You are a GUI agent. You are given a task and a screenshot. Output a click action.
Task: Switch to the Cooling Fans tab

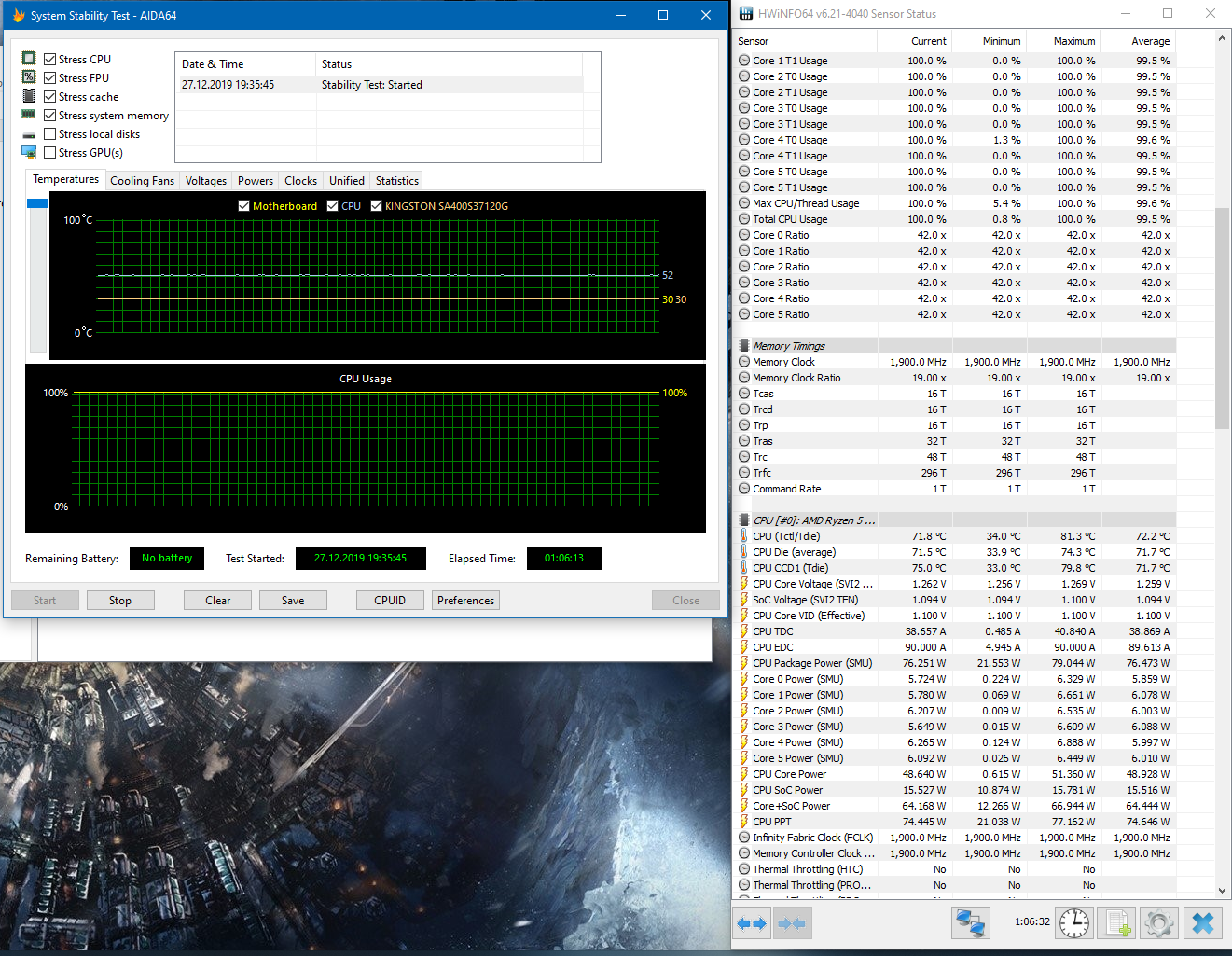(x=142, y=181)
